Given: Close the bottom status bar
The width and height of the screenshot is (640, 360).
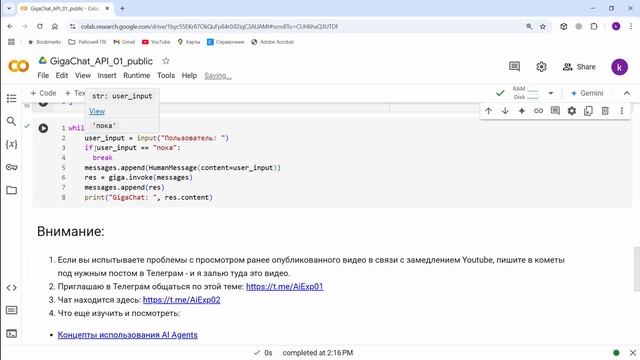Looking at the screenshot, I should click(633, 353).
